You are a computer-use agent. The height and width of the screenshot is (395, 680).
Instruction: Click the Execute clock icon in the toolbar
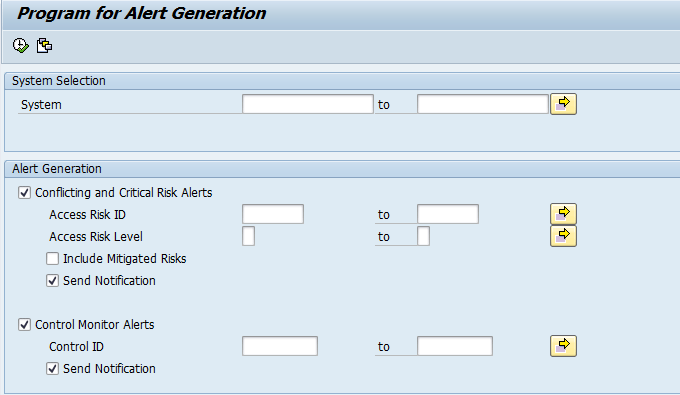(20, 46)
